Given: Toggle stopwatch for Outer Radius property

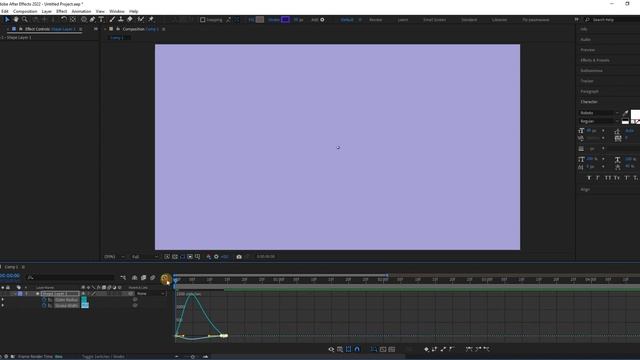Looking at the screenshot, I should [44, 300].
